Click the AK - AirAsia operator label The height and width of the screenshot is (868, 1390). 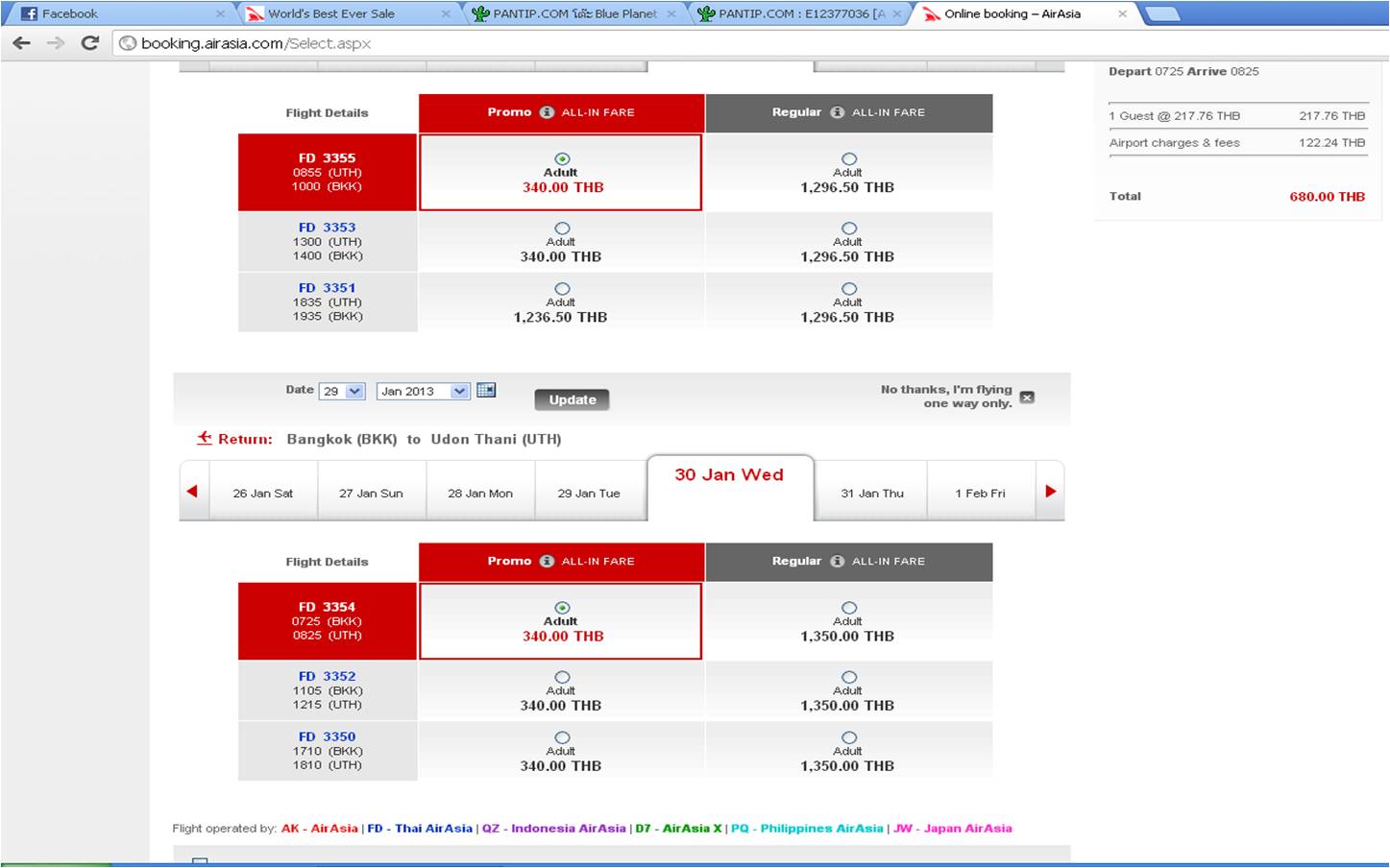click(x=319, y=828)
